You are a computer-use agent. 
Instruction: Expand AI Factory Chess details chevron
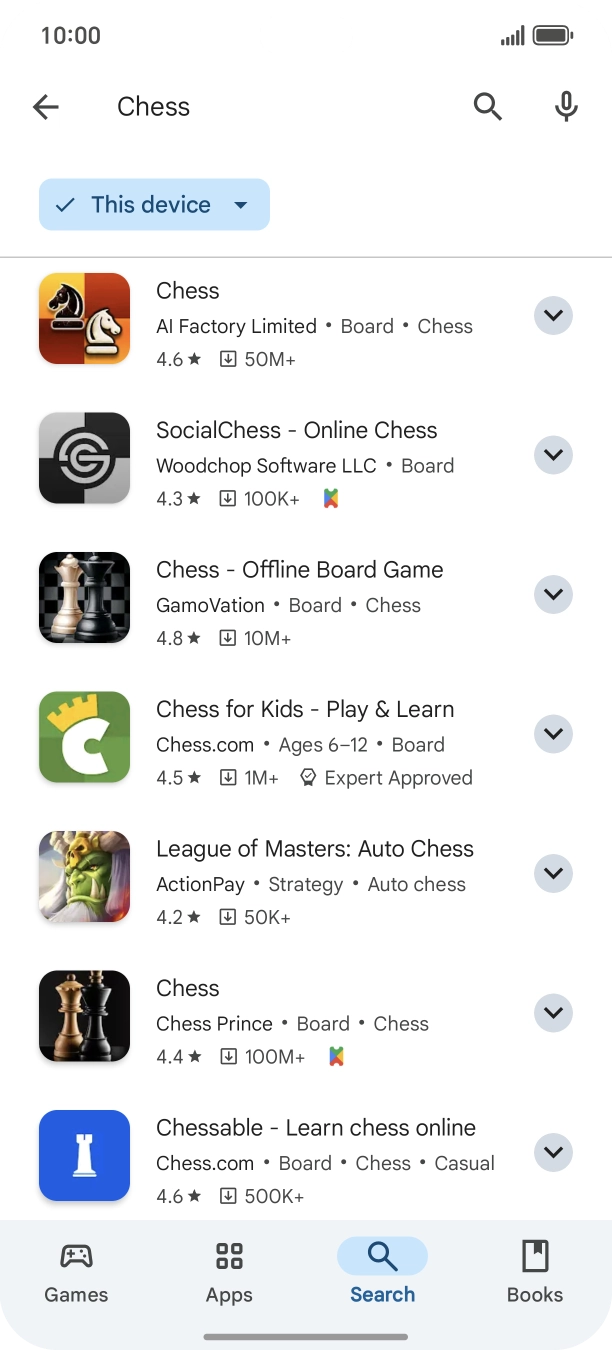553,316
